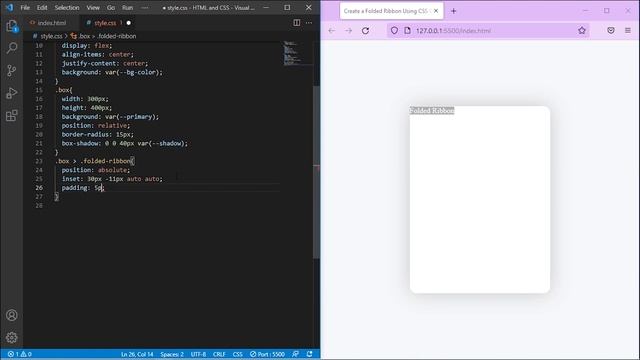This screenshot has height=360, width=640.
Task: Open the Edit menu
Action: point(42,7)
